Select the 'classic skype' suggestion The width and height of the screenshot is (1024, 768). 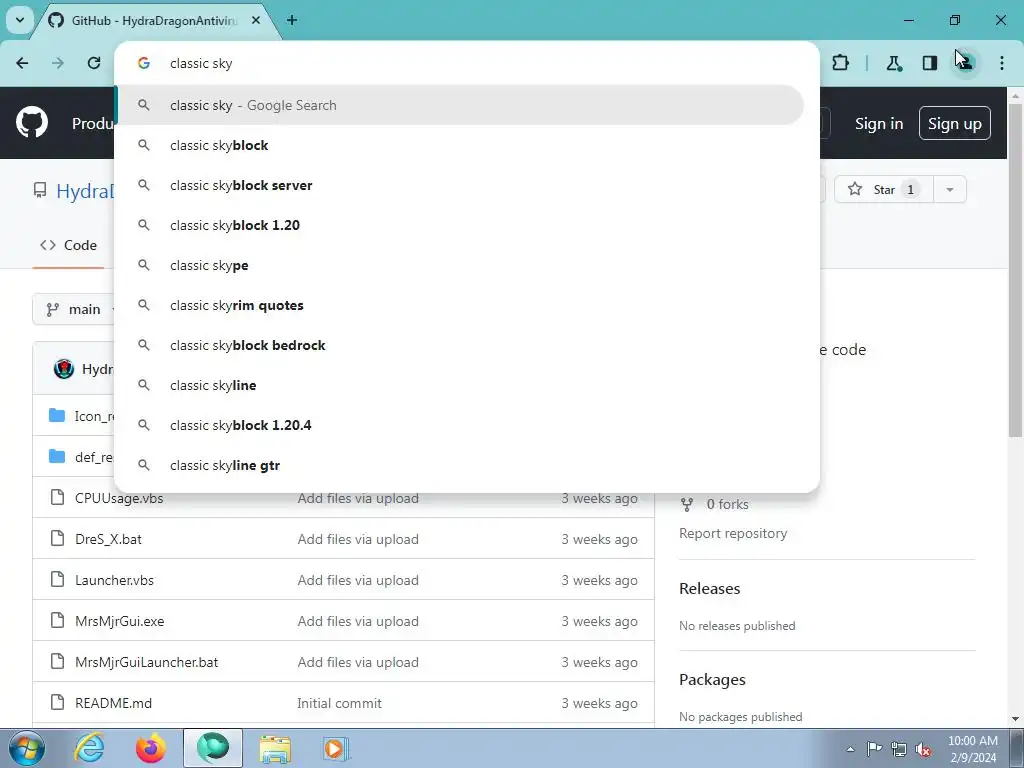(460, 265)
